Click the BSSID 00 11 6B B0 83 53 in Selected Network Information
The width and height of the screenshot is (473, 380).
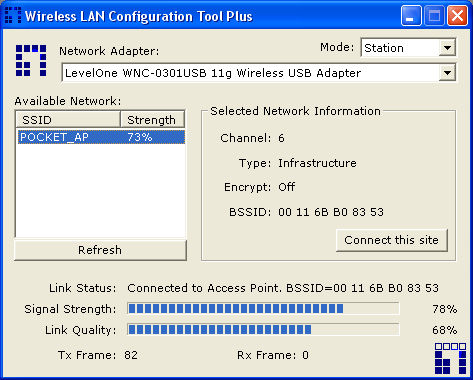pos(331,212)
